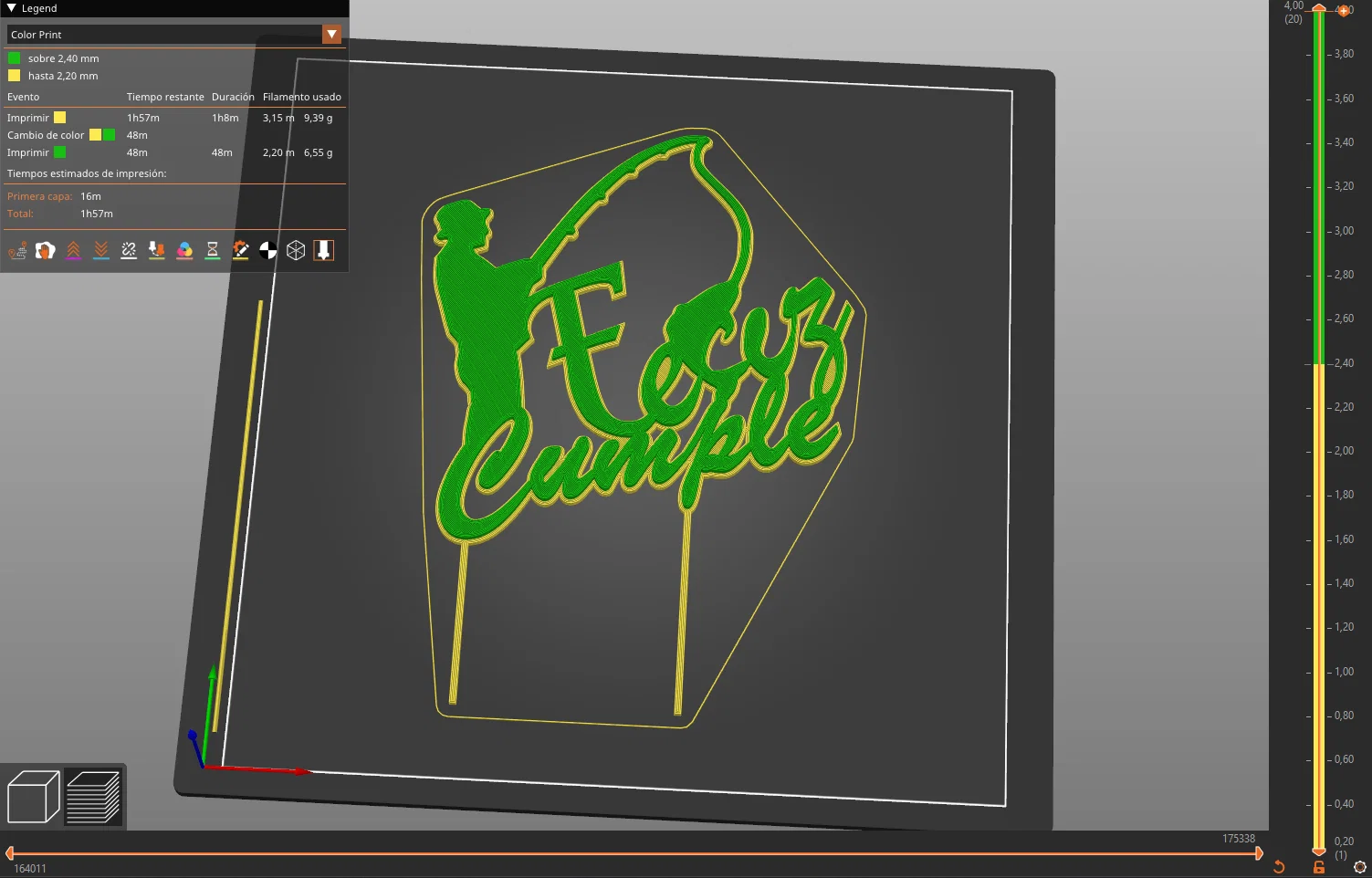The image size is (1372, 878).
Task: Click the 1,00 tick on layer ruler
Action: click(1344, 672)
